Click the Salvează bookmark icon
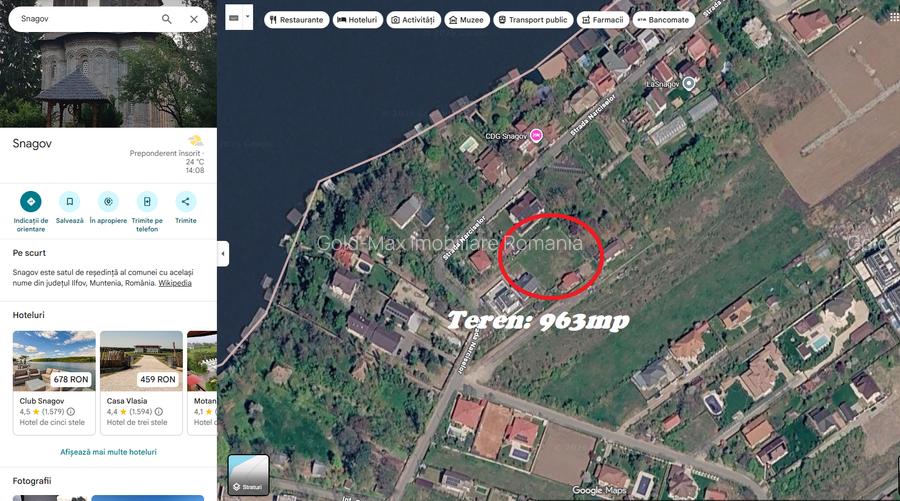The height and width of the screenshot is (501, 900). tap(69, 201)
